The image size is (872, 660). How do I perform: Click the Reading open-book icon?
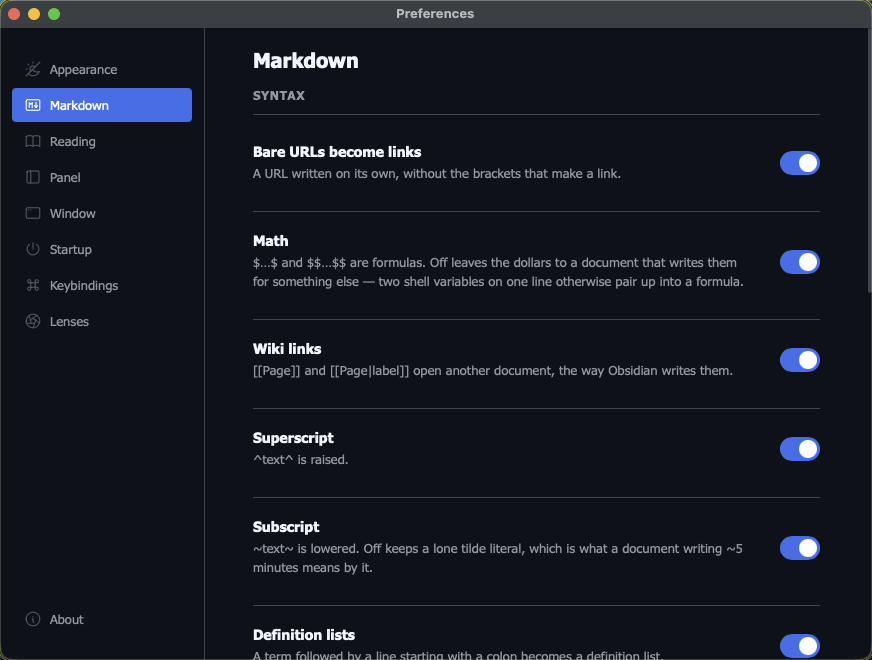[x=33, y=141]
